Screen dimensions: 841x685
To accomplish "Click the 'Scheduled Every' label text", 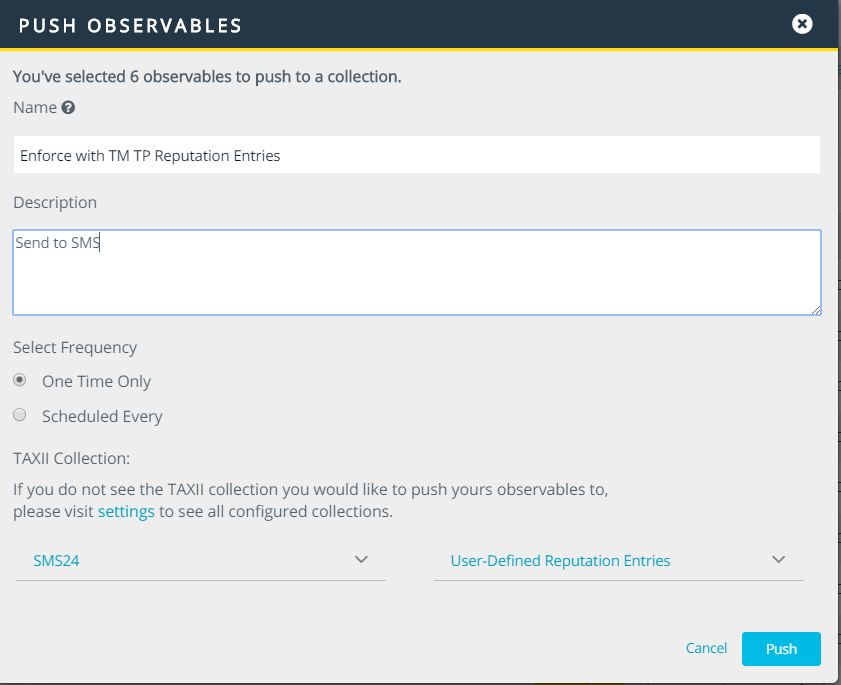I will click(102, 416).
